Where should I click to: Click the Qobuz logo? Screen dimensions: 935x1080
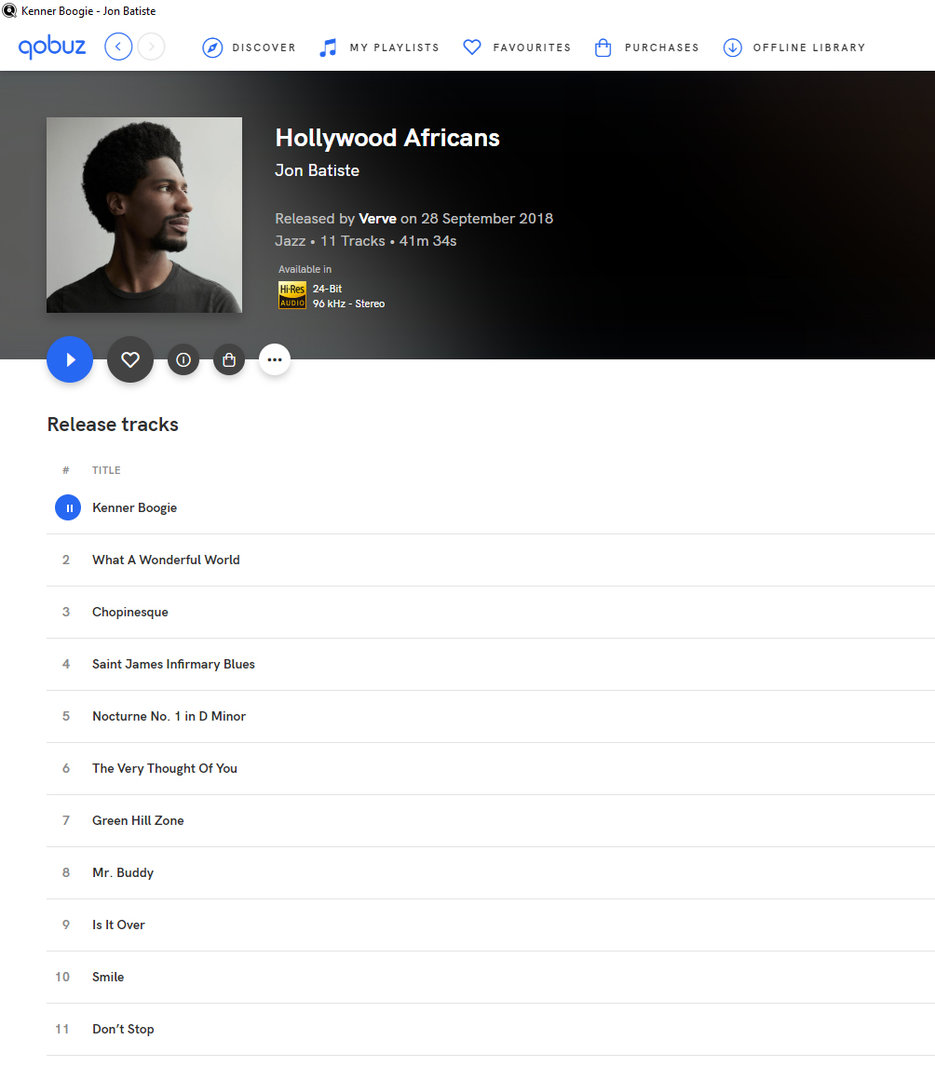click(x=52, y=47)
